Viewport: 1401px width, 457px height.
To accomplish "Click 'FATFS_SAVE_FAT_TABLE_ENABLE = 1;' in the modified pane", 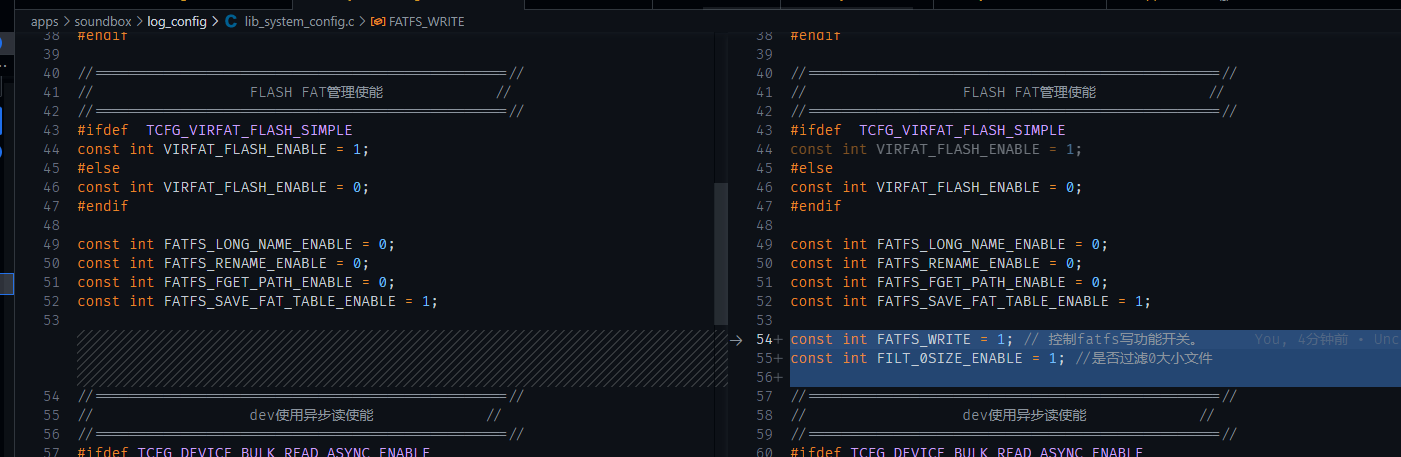I will pyautogui.click(x=1014, y=301).
